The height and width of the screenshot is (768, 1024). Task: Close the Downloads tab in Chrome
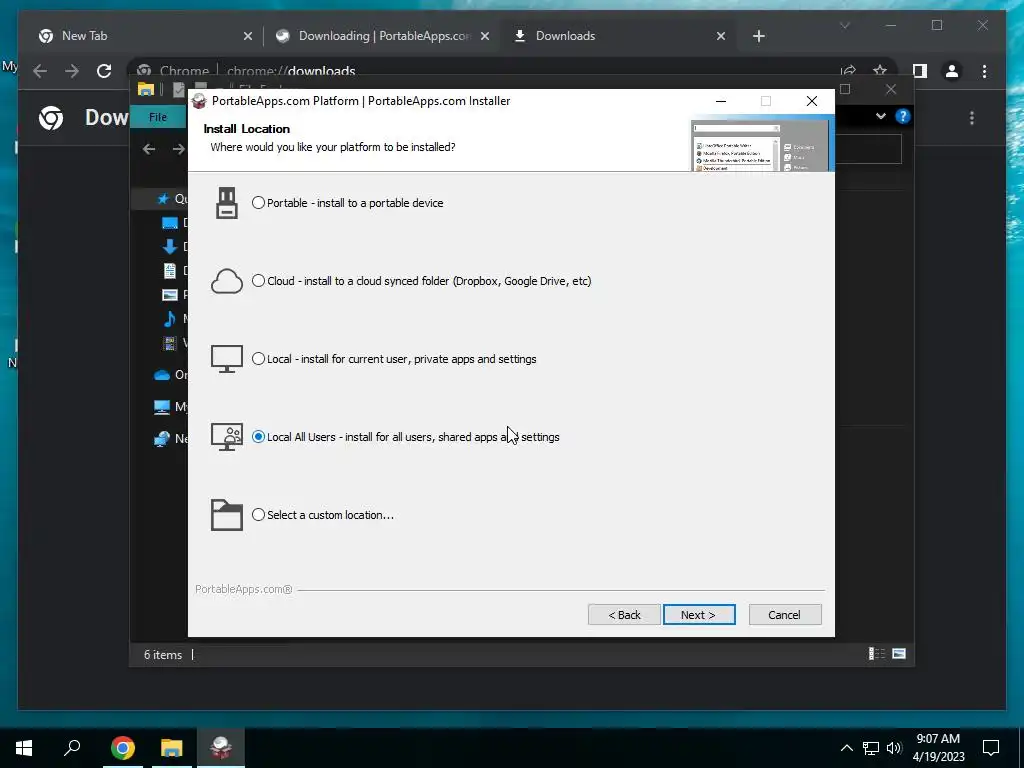(721, 36)
